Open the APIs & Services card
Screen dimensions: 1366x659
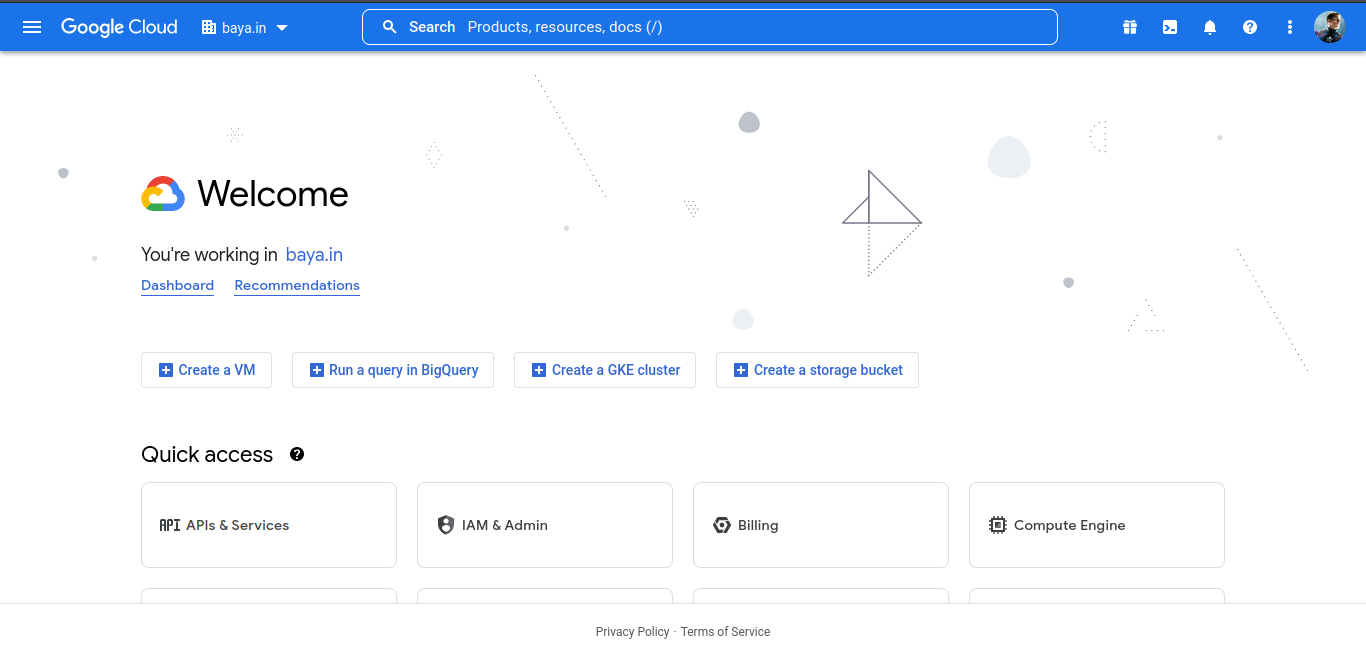click(x=269, y=525)
